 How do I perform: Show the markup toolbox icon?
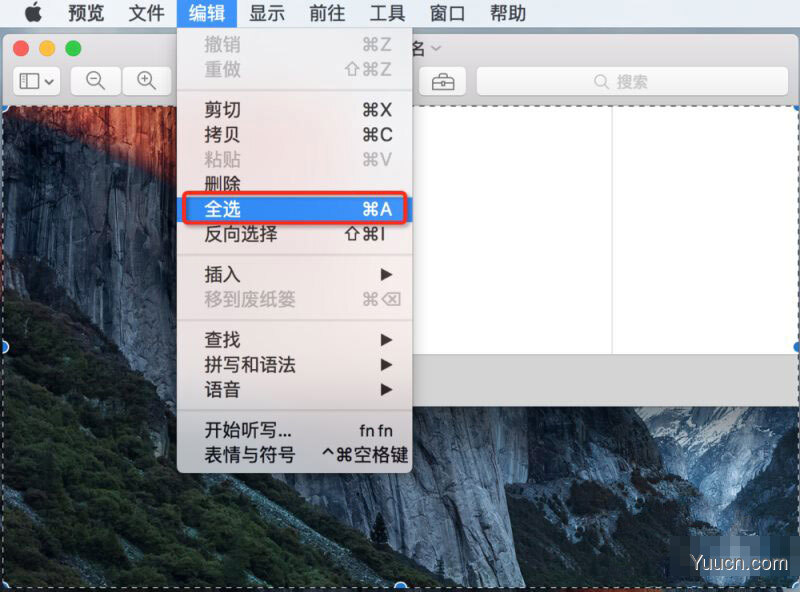[442, 82]
